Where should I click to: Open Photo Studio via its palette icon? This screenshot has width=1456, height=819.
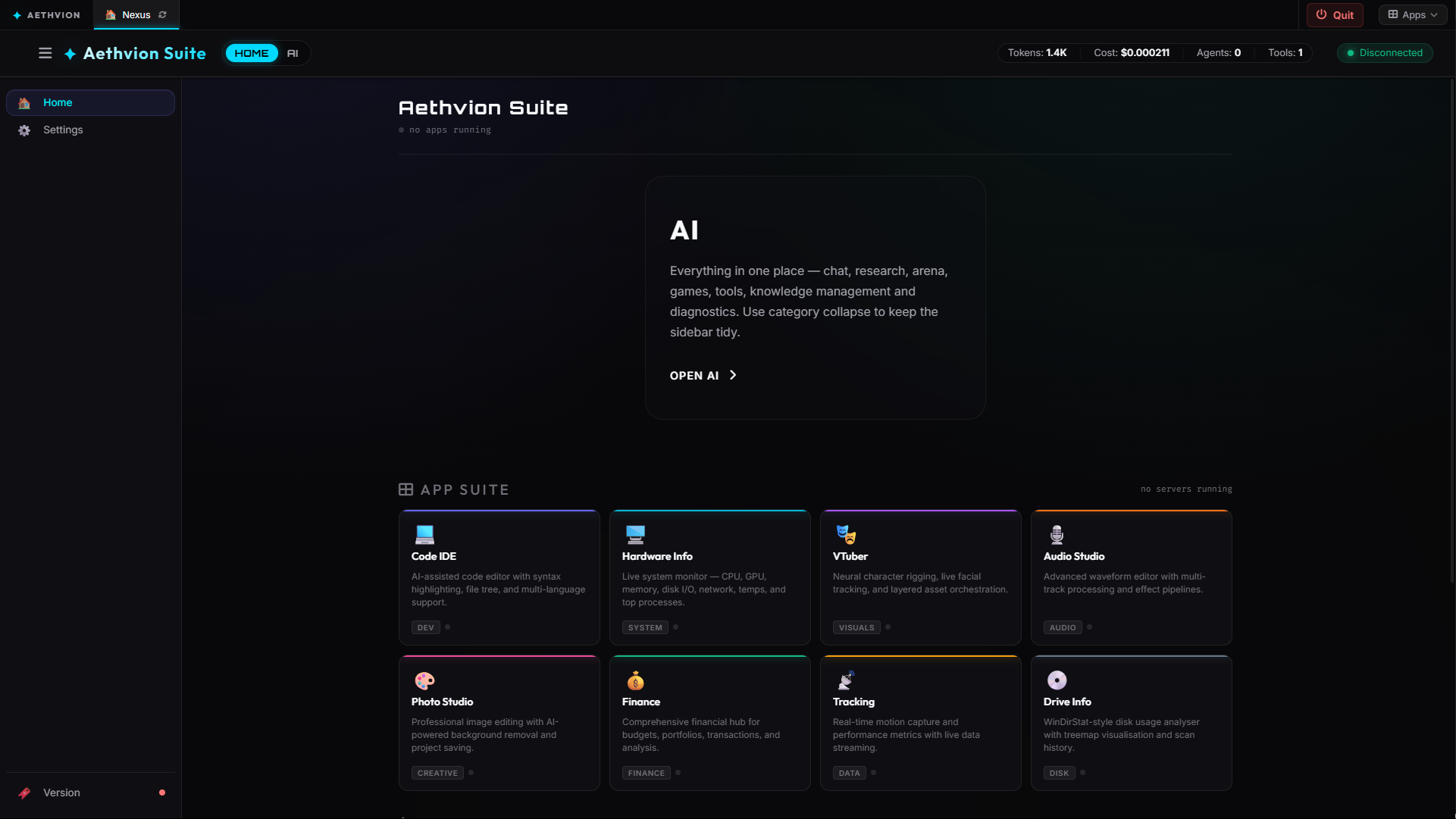[x=424, y=680]
